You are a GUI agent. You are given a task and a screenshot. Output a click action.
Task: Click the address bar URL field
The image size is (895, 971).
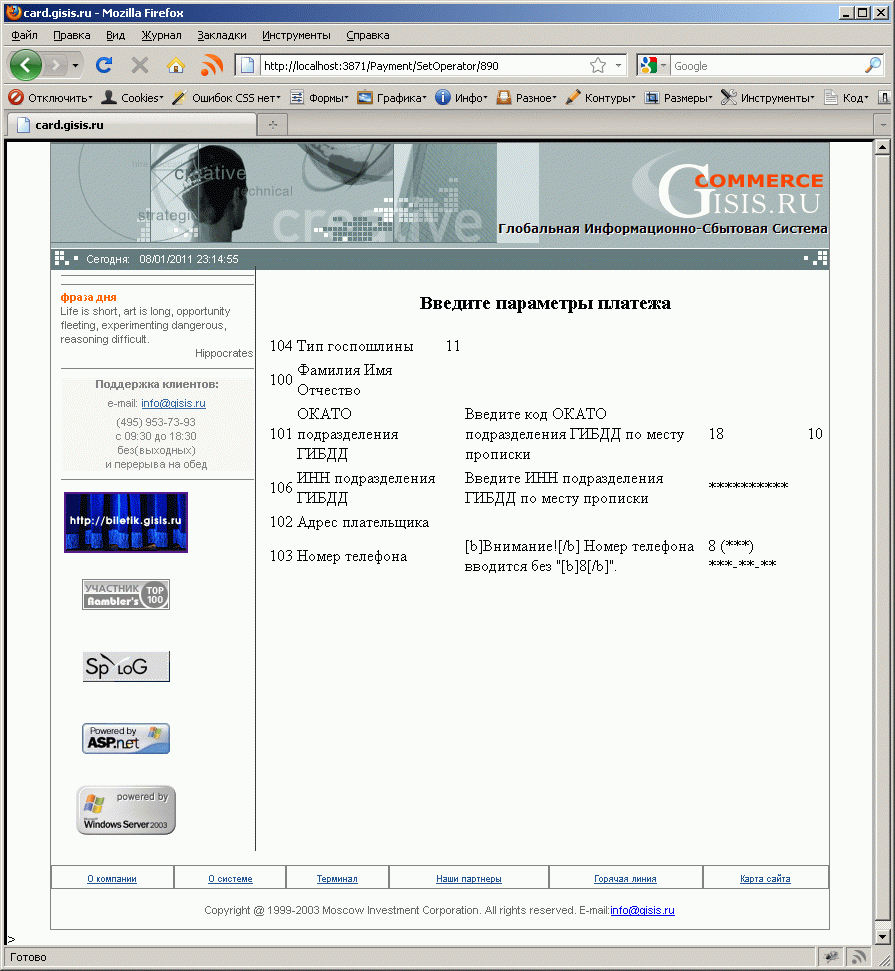pyautogui.click(x=424, y=66)
